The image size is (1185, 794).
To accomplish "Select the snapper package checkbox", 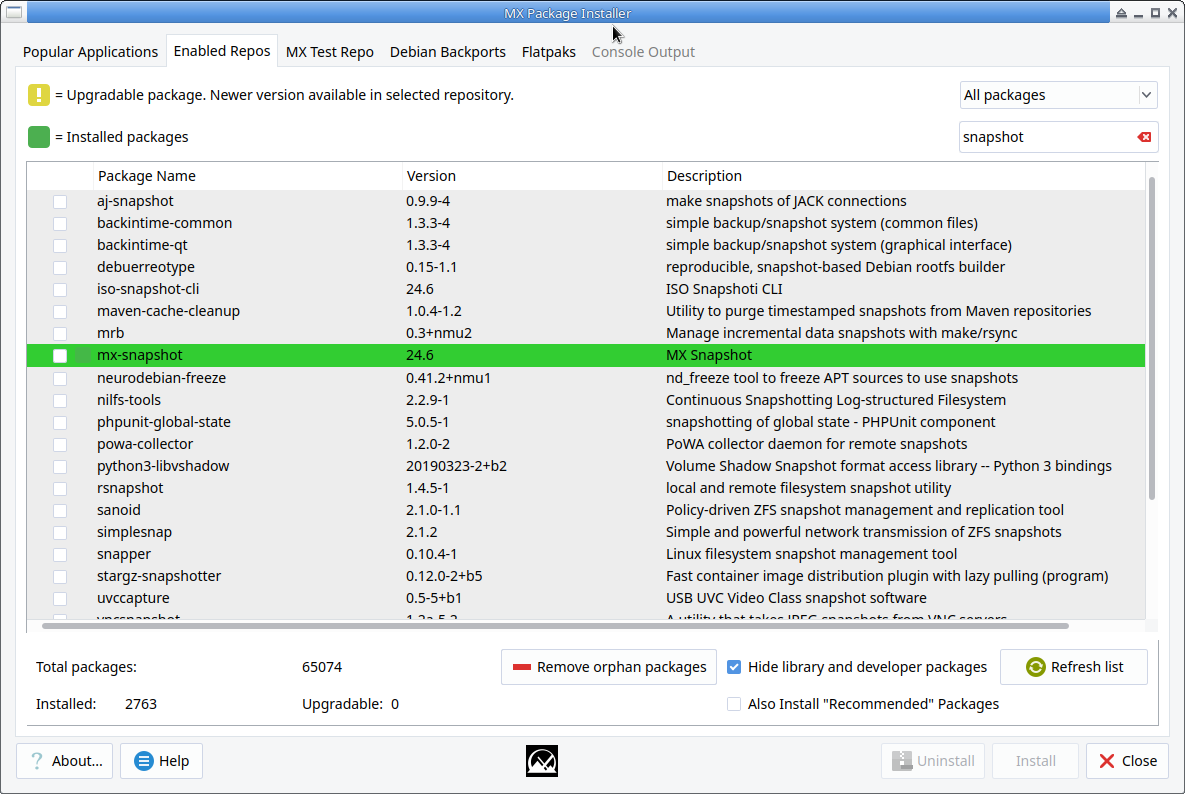I will point(60,555).
